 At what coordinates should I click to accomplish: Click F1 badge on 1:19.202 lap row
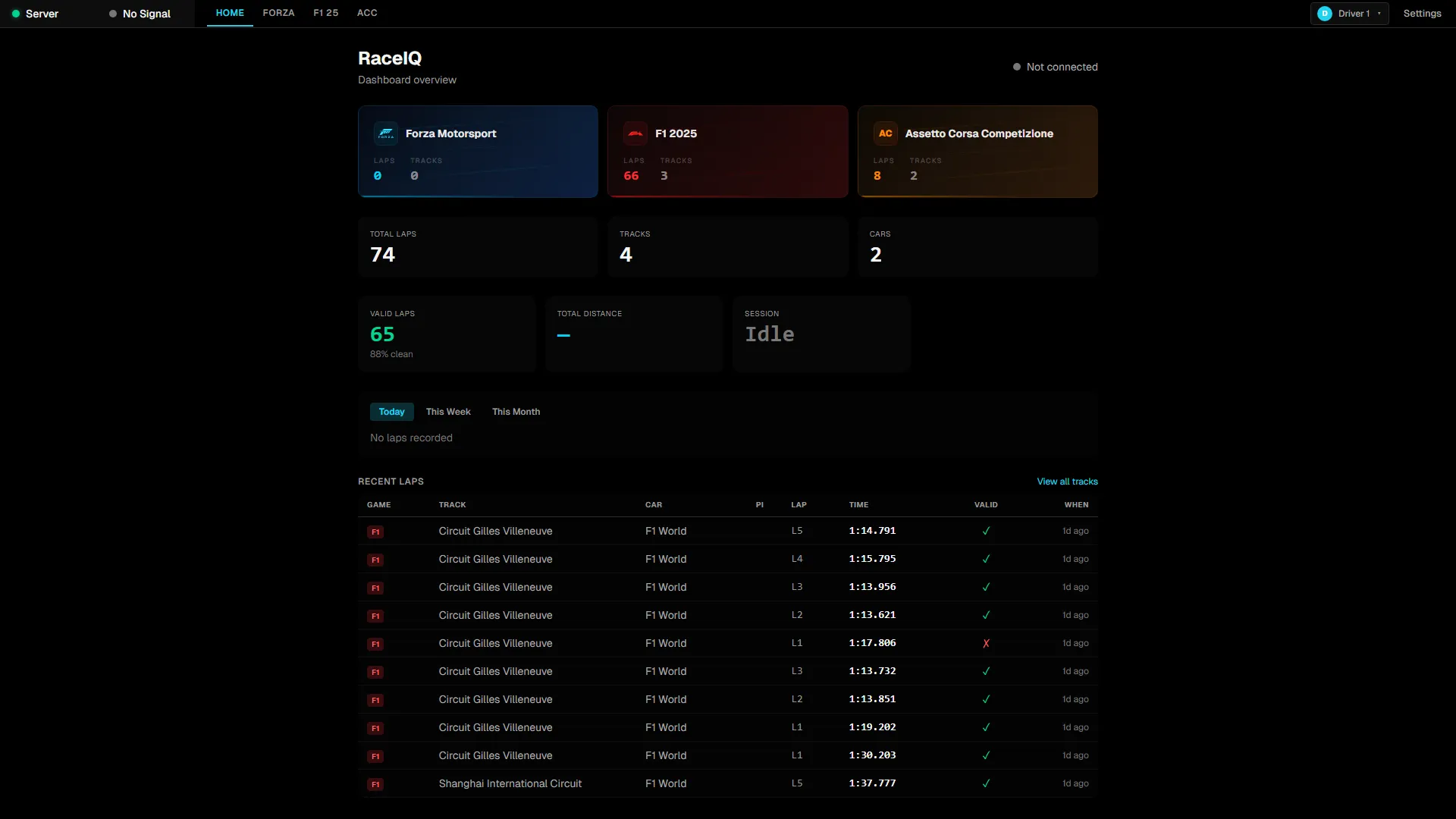(375, 728)
